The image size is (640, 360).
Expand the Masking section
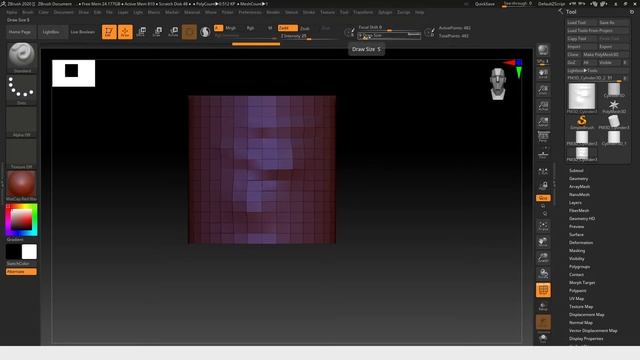tap(577, 251)
